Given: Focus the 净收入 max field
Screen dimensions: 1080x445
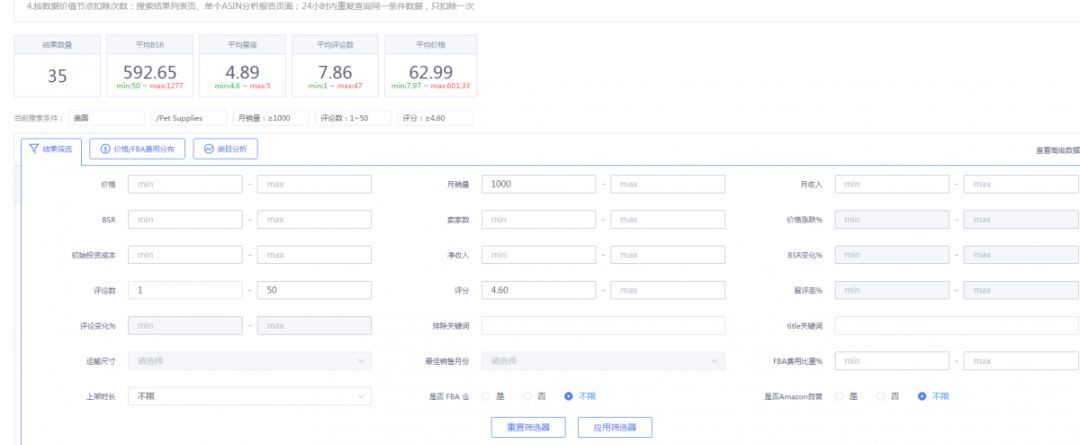Looking at the screenshot, I should tap(667, 255).
